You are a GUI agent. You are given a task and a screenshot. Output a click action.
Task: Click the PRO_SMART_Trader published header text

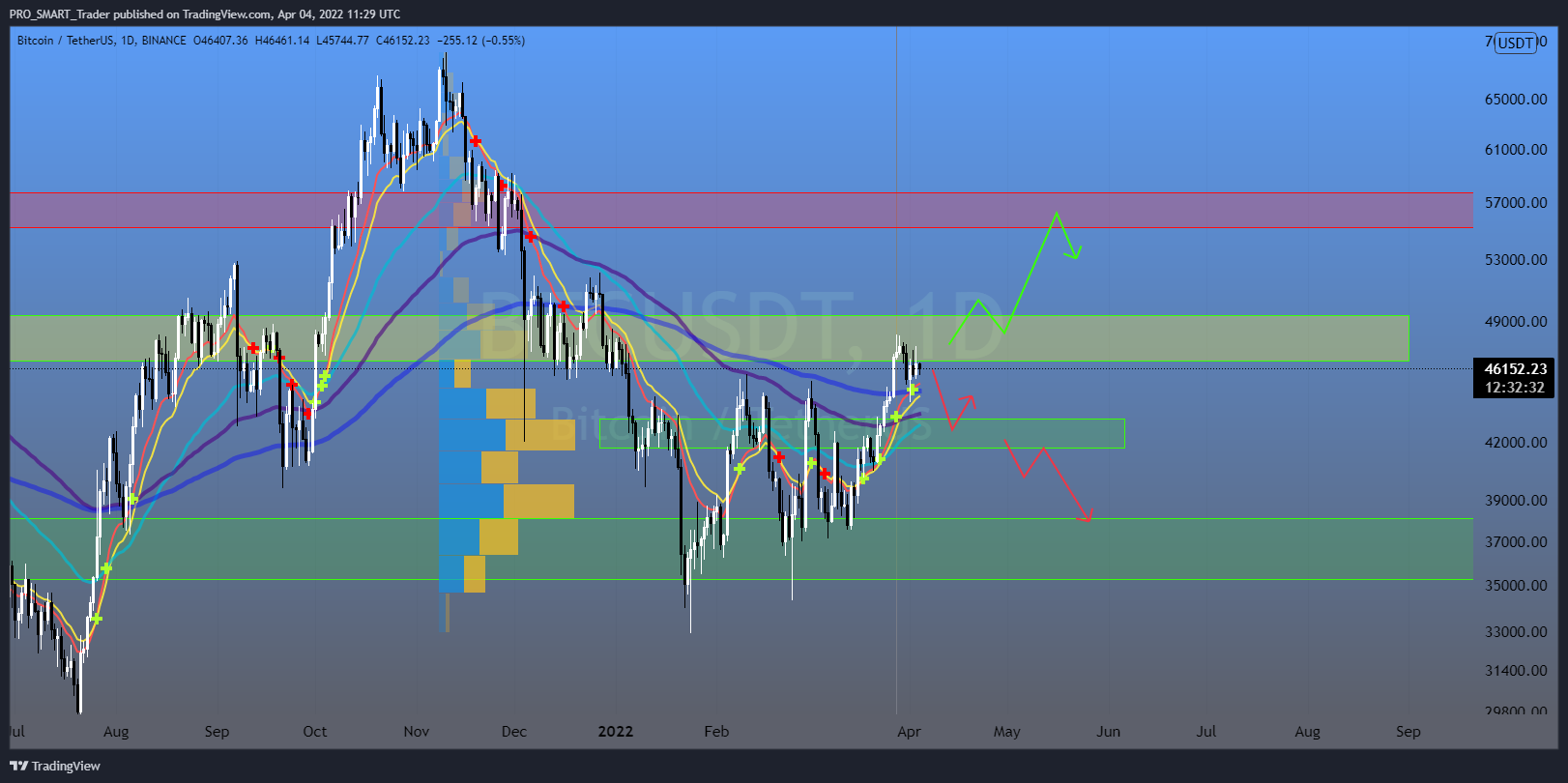coord(205,14)
